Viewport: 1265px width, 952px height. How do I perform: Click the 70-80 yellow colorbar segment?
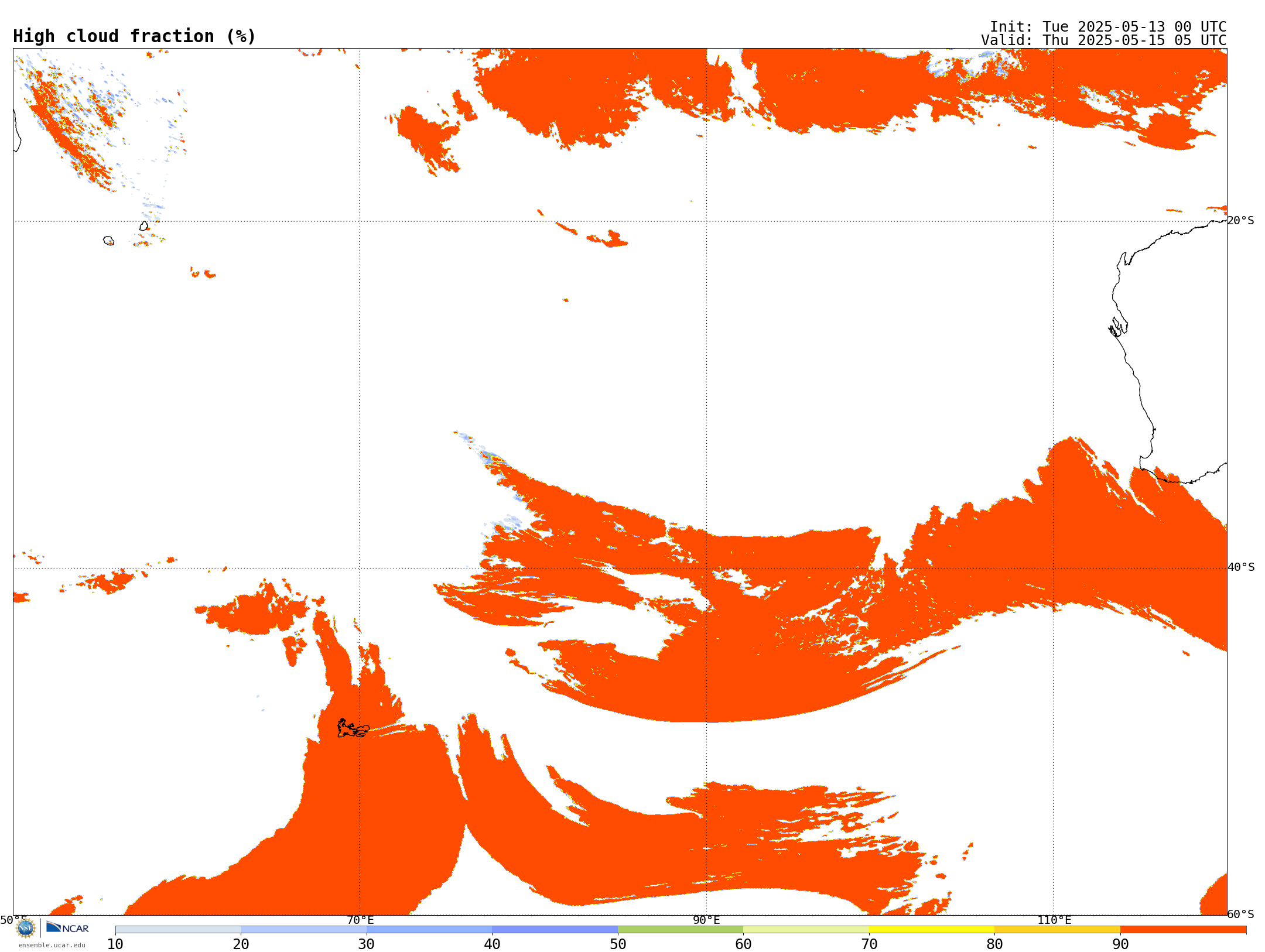tap(932, 930)
